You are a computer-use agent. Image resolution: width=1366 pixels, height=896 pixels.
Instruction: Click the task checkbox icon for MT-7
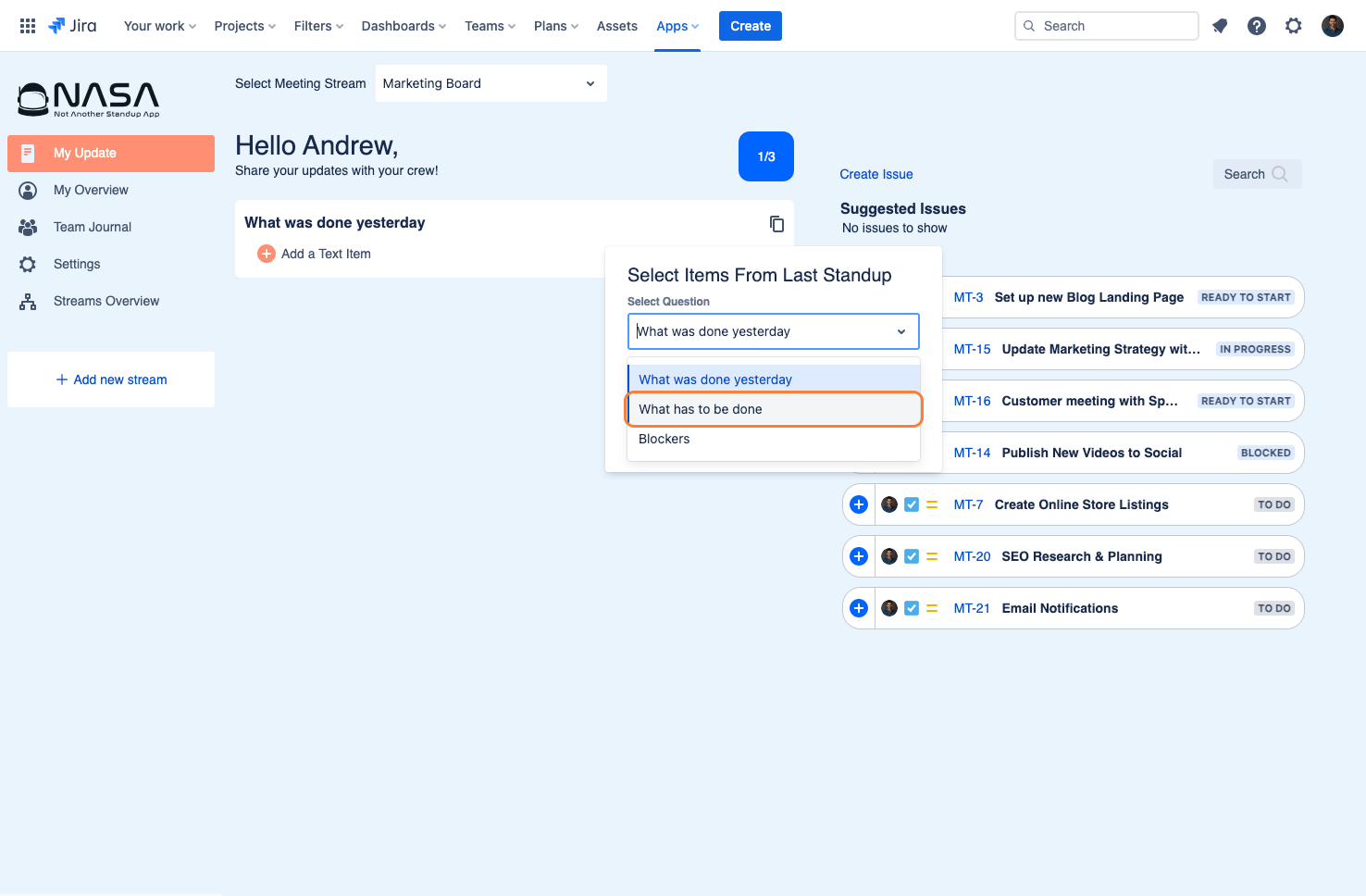pyautogui.click(x=912, y=504)
